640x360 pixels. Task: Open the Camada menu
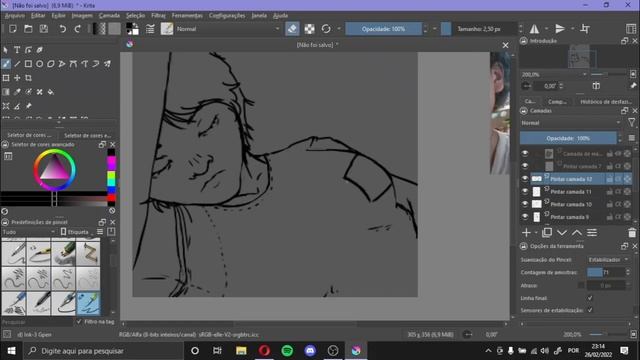[x=109, y=16]
